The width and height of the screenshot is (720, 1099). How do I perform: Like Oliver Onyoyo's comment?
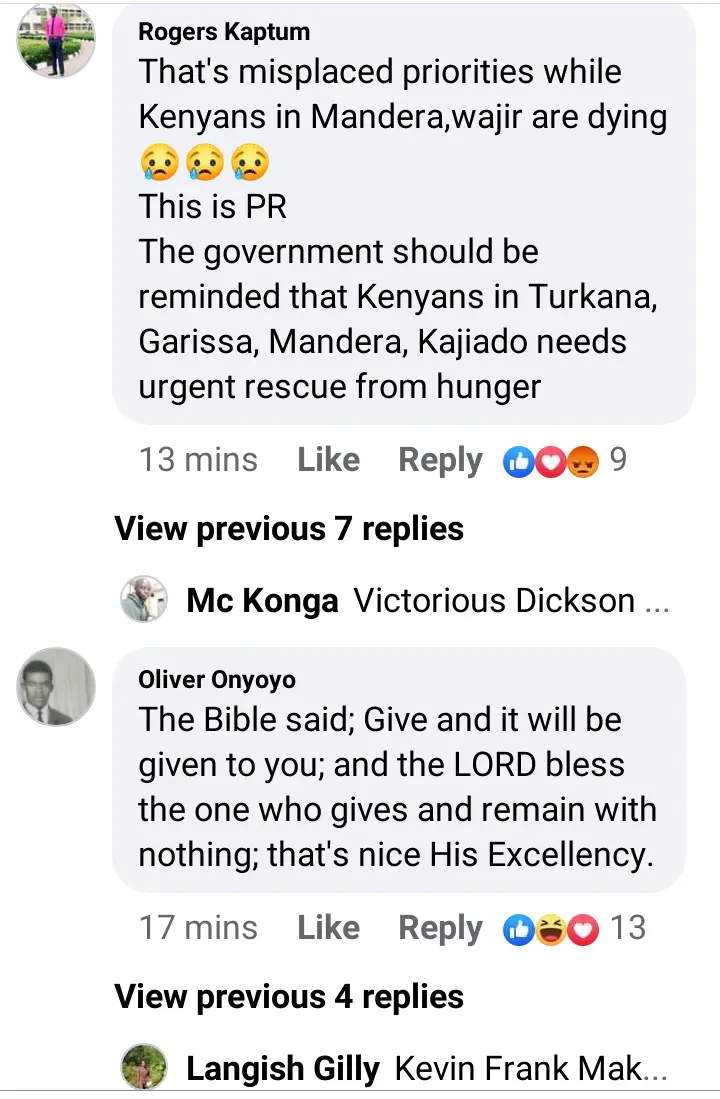pos(328,927)
